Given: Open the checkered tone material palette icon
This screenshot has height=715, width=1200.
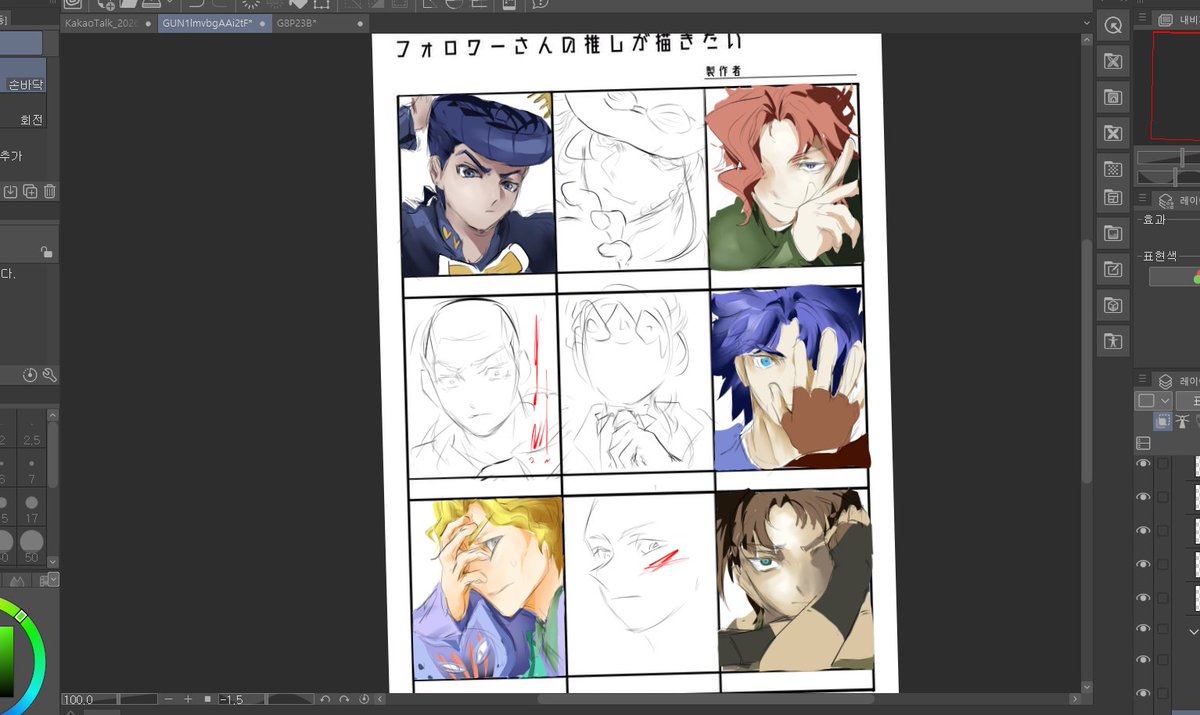Looking at the screenshot, I should 1113,168.
